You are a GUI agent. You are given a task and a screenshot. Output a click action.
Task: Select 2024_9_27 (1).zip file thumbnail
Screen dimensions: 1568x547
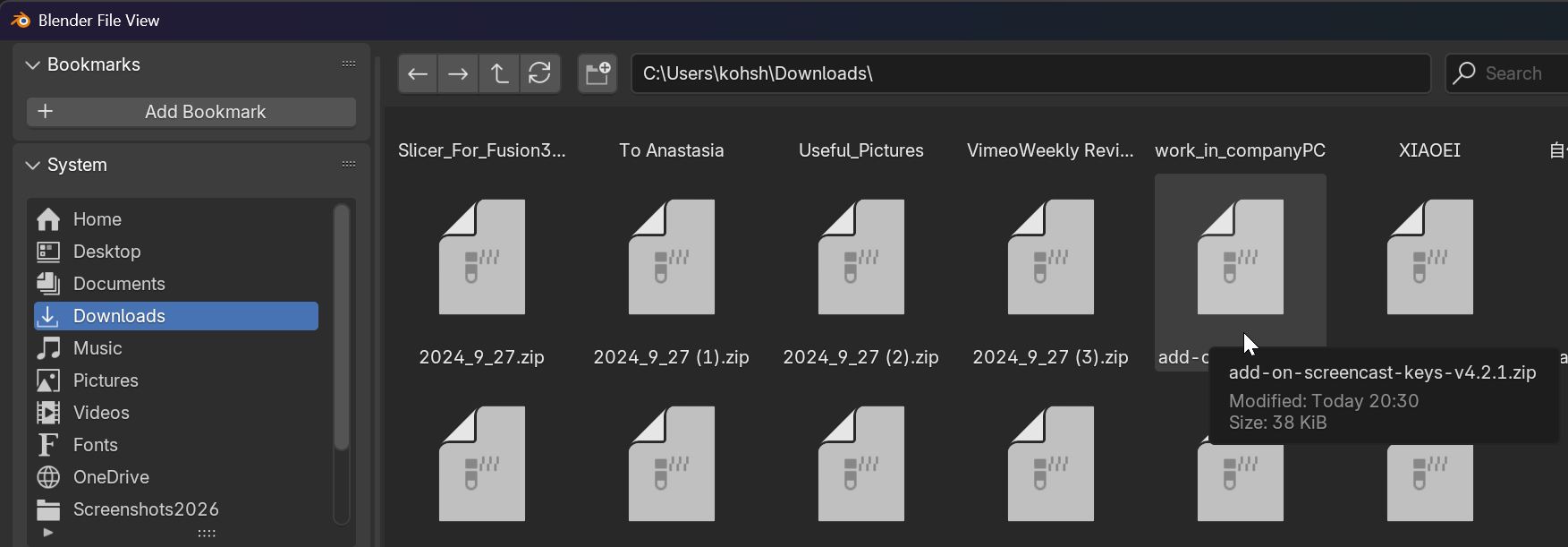(x=672, y=257)
